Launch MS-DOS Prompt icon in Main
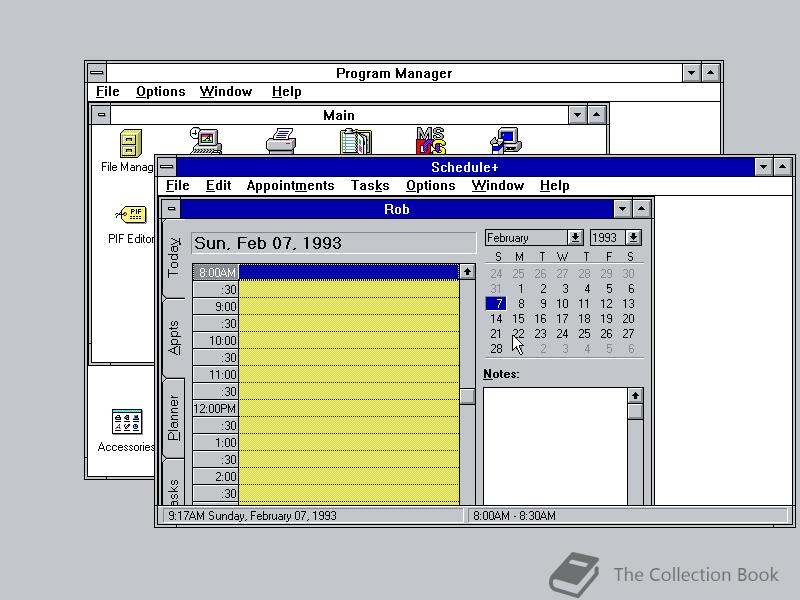Screen dimensions: 800x600 coord(431,140)
